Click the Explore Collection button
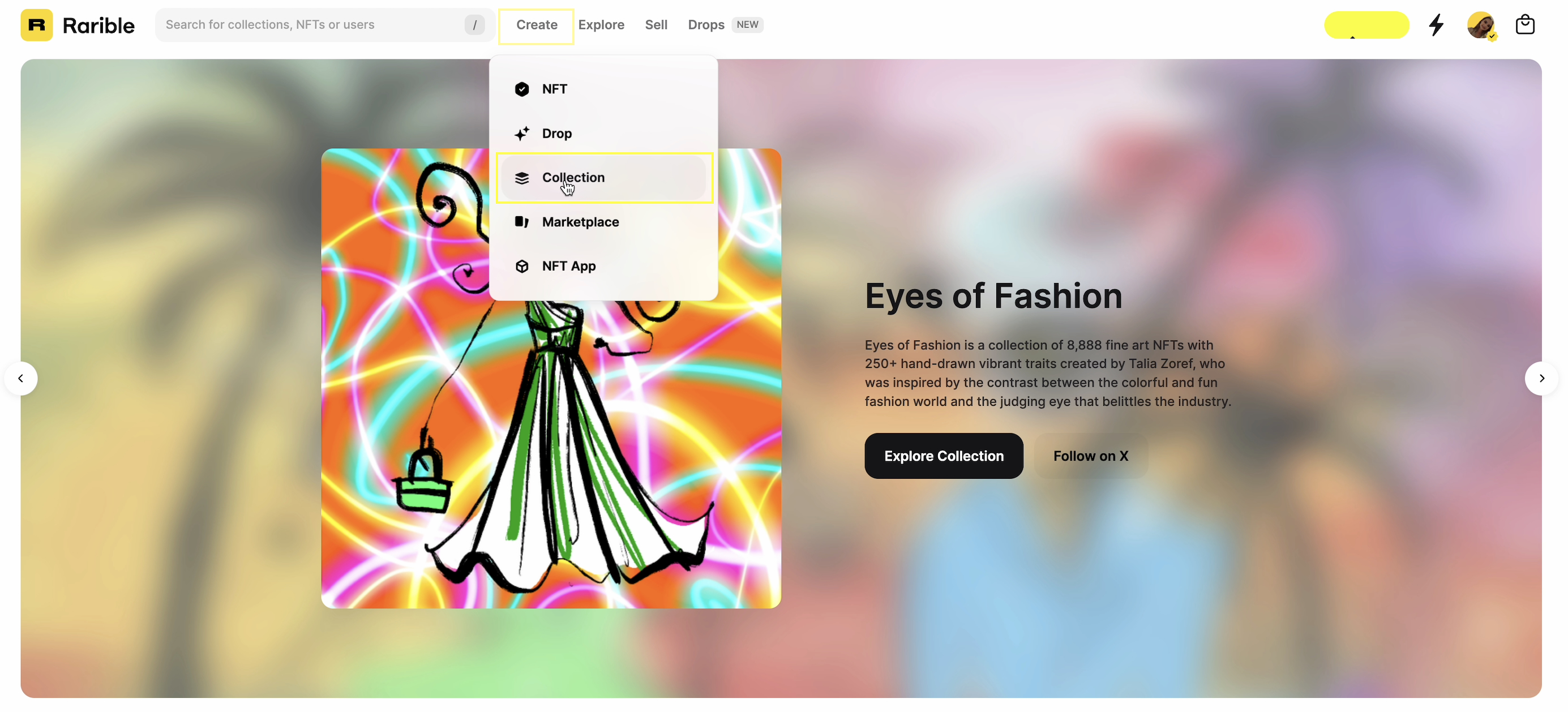 coord(943,456)
